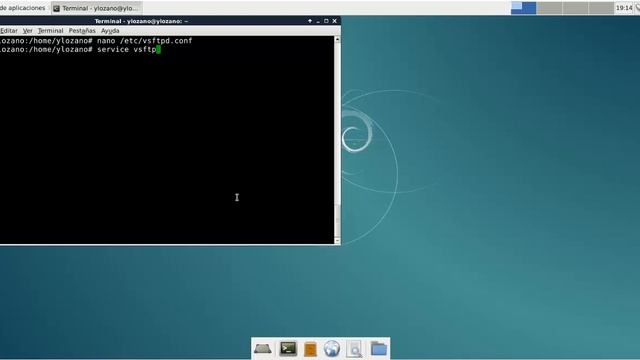Open the orange File Manager icon in the dock
The width and height of the screenshot is (640, 360).
[x=310, y=349]
